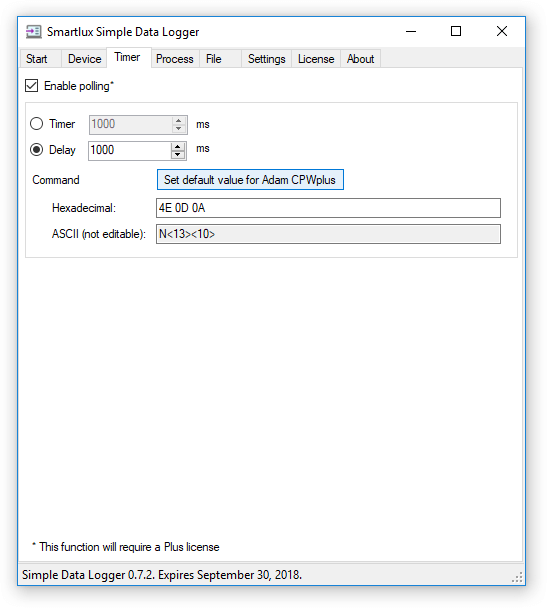Viewport: 547px width, 608px height.
Task: Click the ASCII not editable field
Action: [x=328, y=234]
